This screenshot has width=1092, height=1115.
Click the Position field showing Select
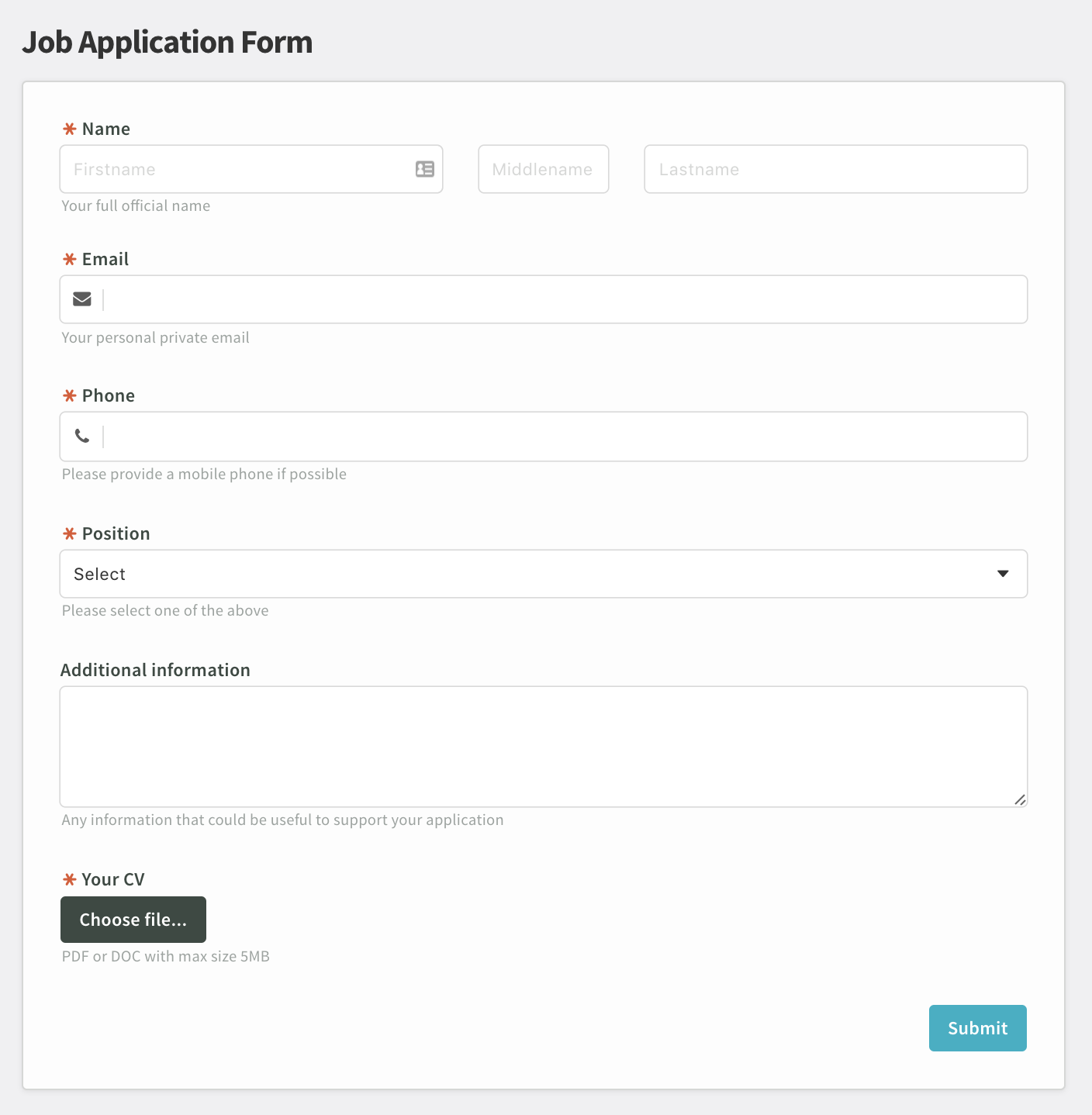point(544,574)
